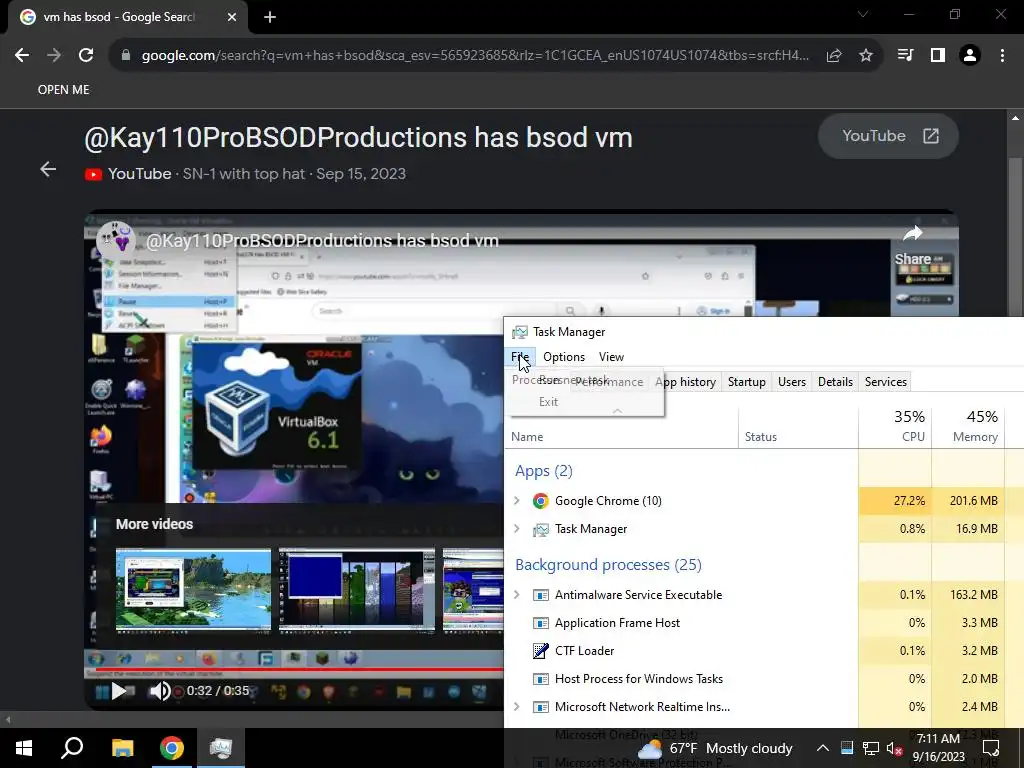Select Host Process for Windows Tasks

tap(639, 679)
